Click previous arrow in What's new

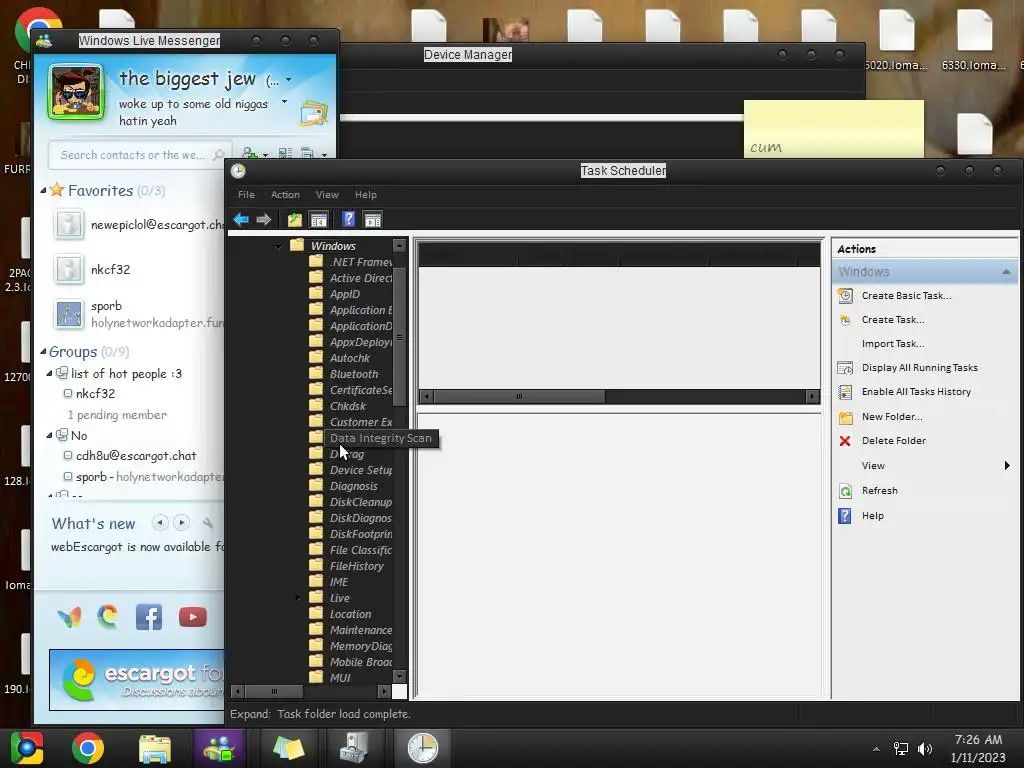(160, 522)
